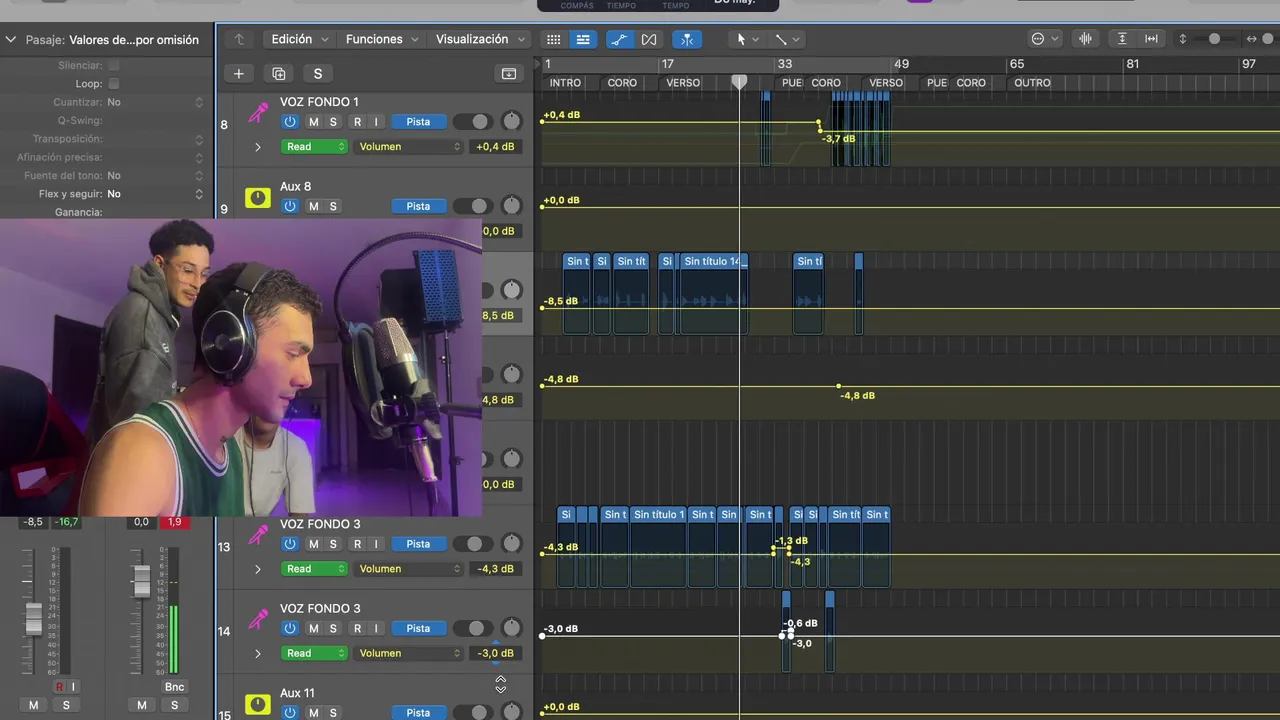1280x720 pixels.
Task: Click the vertical auto zoom icon
Action: [1122, 39]
